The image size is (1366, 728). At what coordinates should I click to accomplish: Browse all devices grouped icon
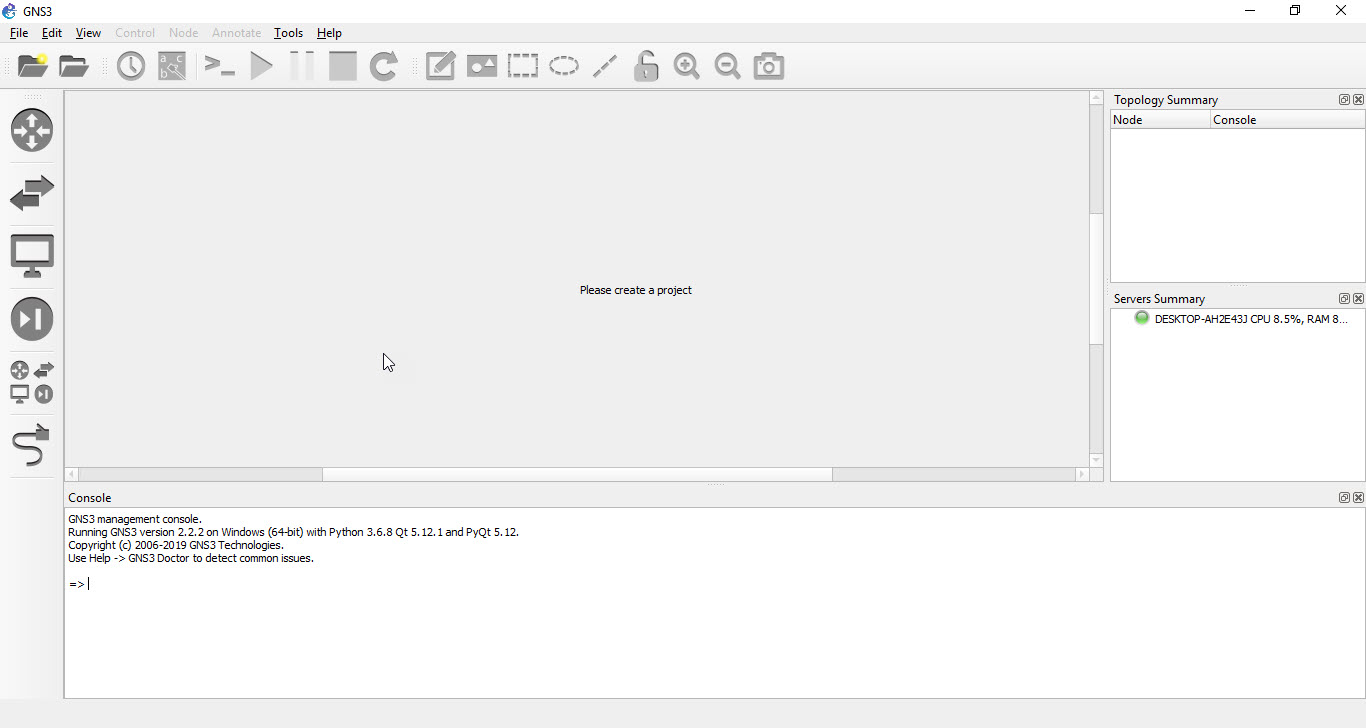coord(32,382)
